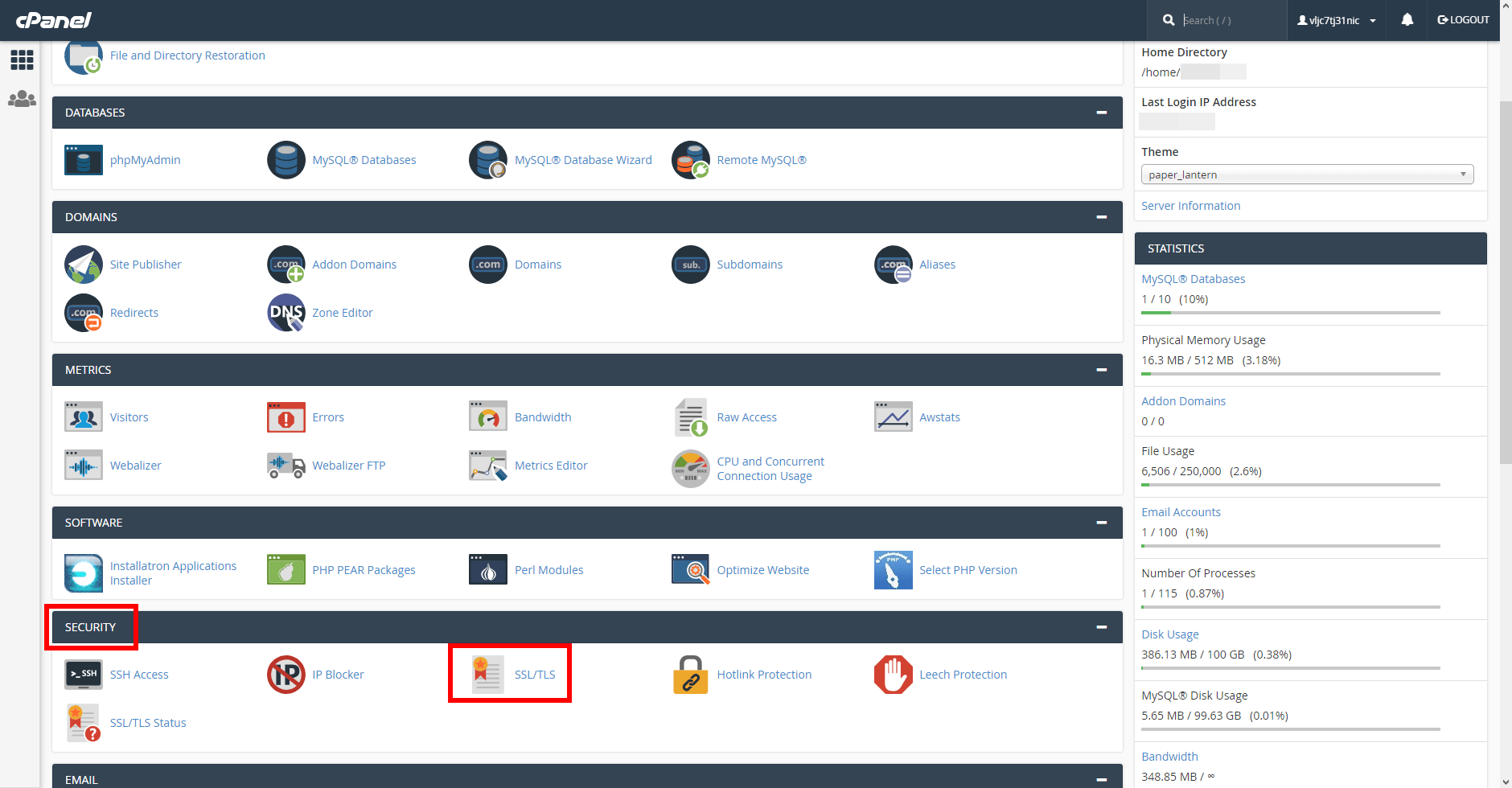Click the Physical Memory Usage progress bar
Image resolution: width=1512 pixels, height=788 pixels.
pyautogui.click(x=1291, y=374)
